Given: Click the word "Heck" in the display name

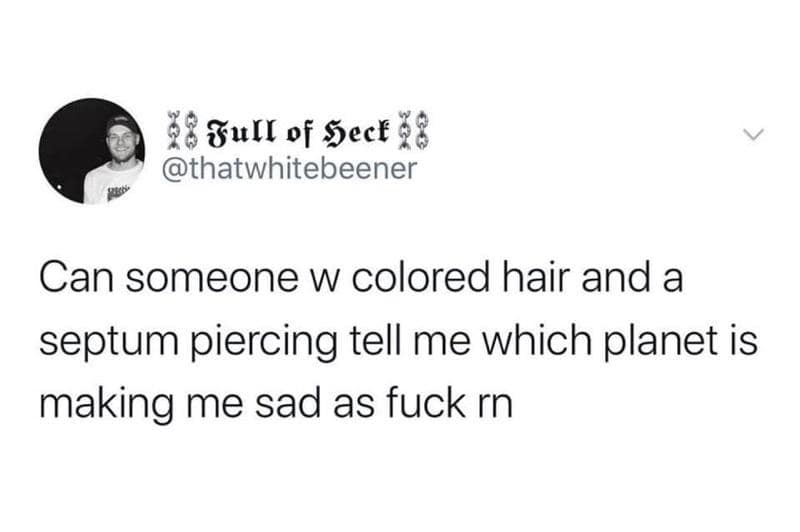Looking at the screenshot, I should pos(355,132).
